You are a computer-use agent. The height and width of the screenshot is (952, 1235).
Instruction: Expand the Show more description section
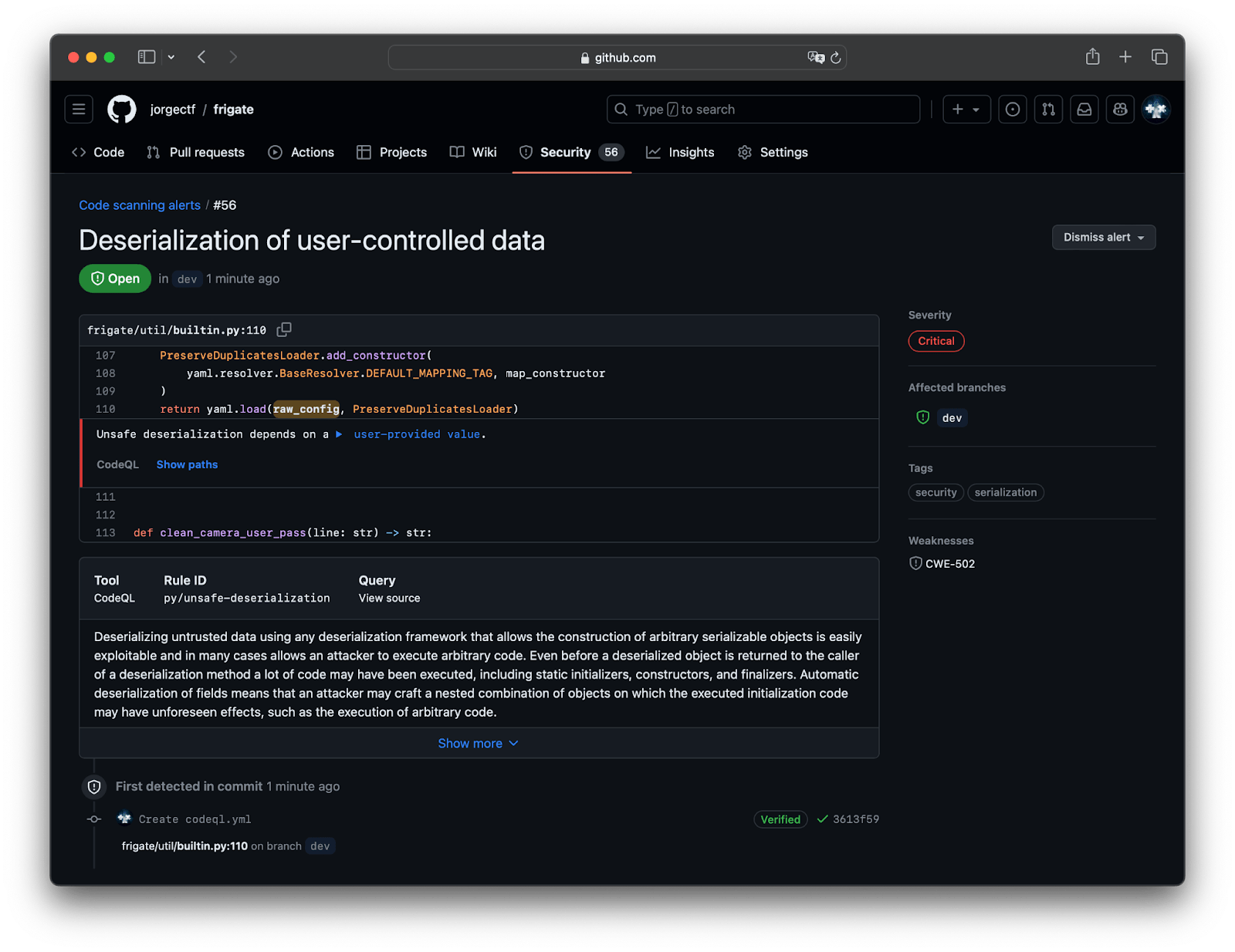478,743
